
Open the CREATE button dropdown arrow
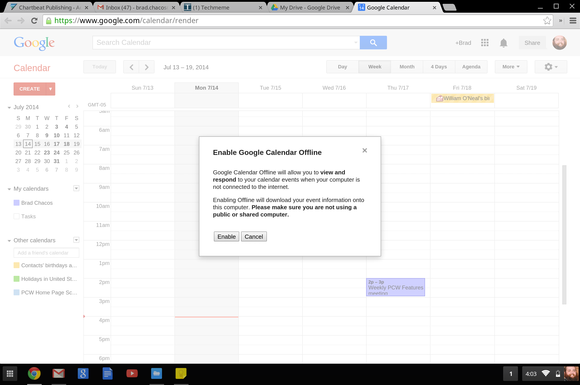click(x=50, y=89)
